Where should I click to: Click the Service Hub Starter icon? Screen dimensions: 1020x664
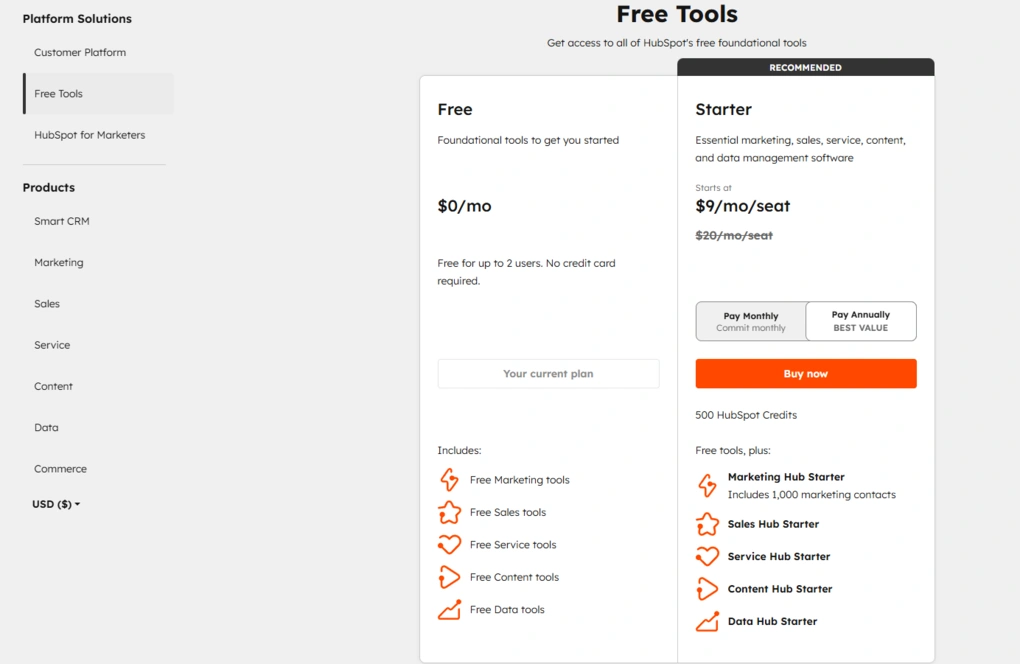pyautogui.click(x=707, y=556)
